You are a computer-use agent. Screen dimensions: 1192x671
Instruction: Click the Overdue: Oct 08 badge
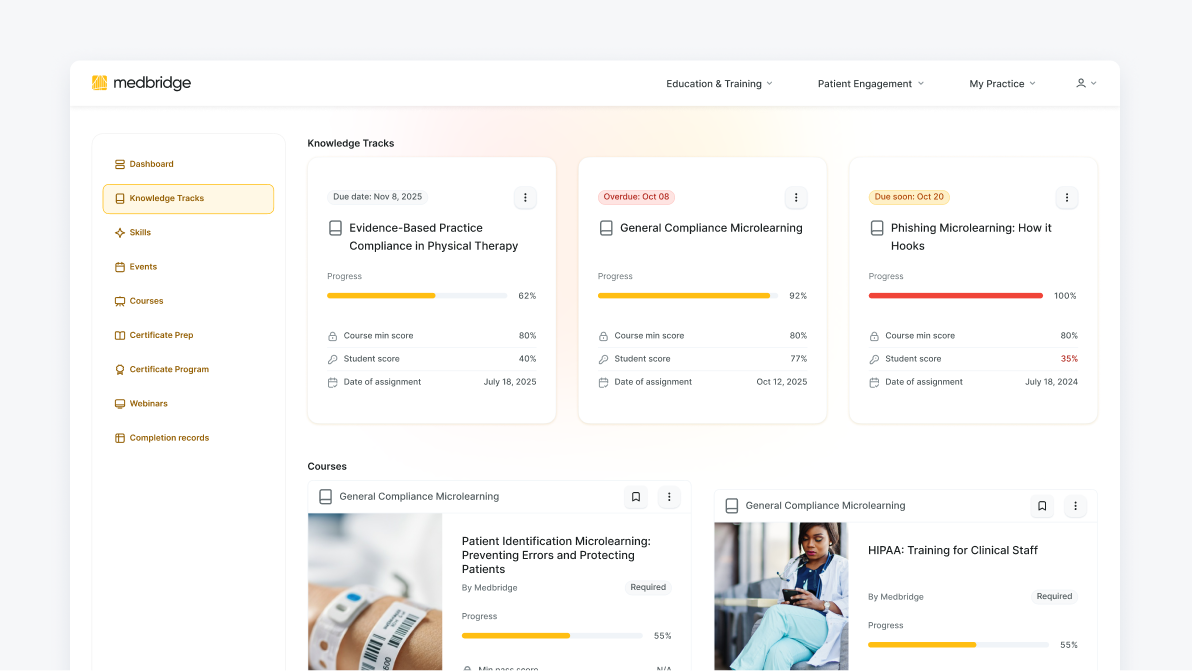[x=636, y=197]
